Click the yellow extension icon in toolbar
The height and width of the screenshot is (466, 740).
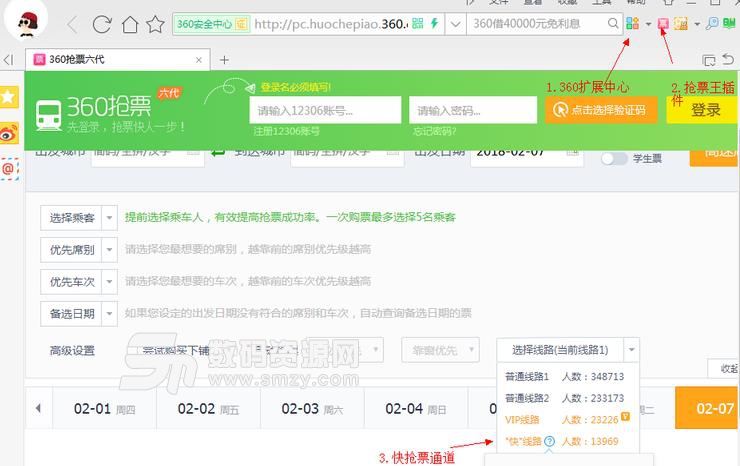681,23
